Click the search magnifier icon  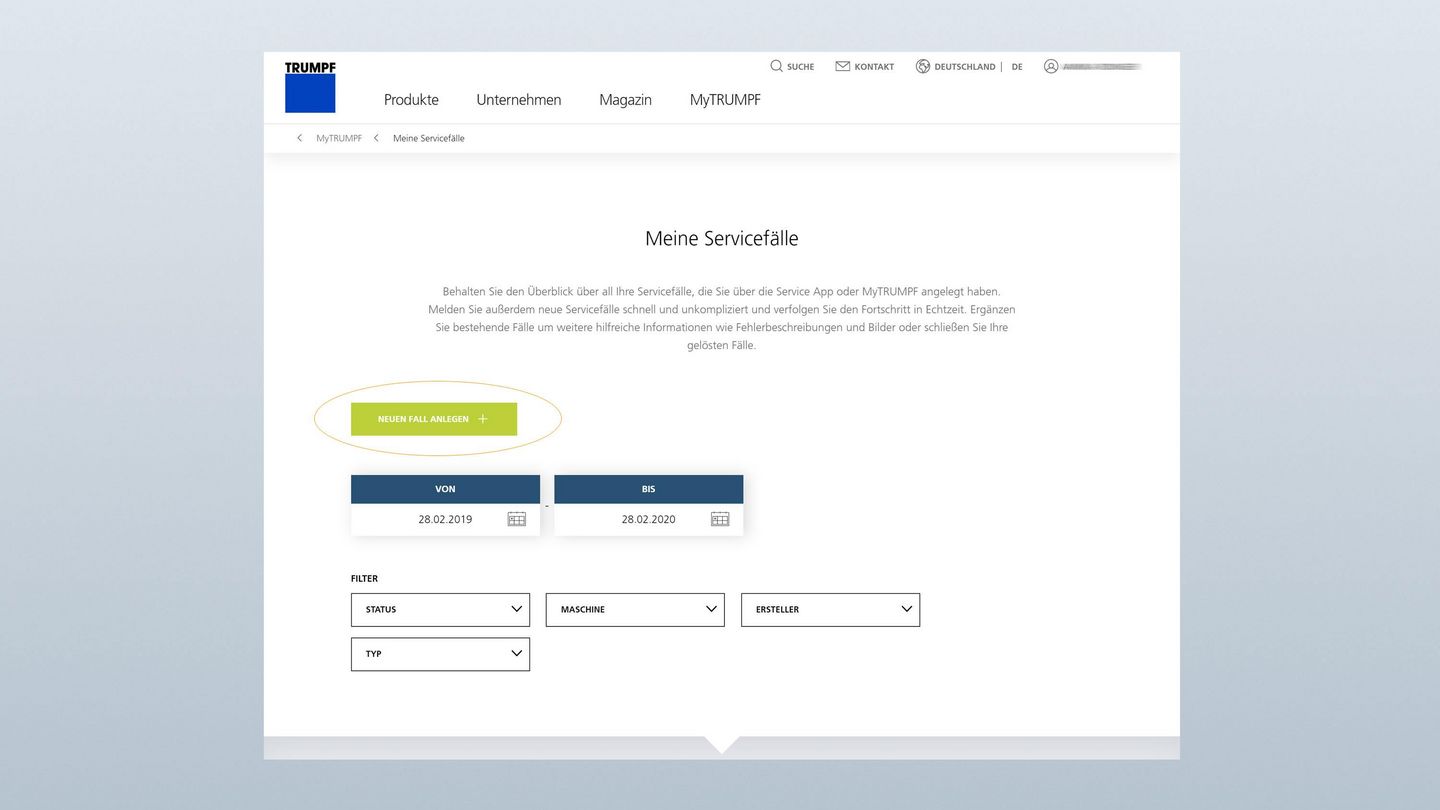[776, 66]
